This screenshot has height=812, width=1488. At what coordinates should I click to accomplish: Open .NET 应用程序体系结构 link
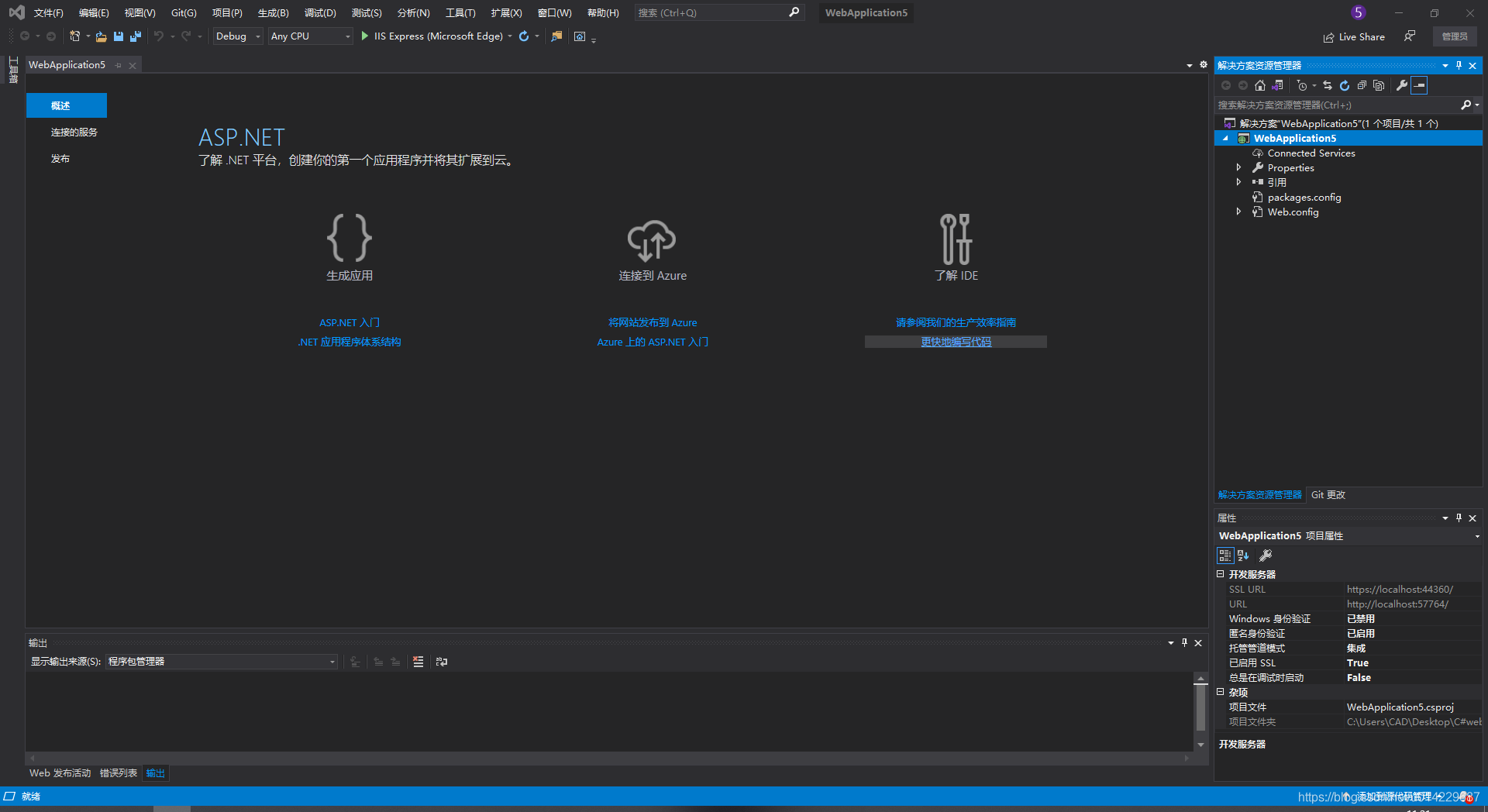[350, 342]
